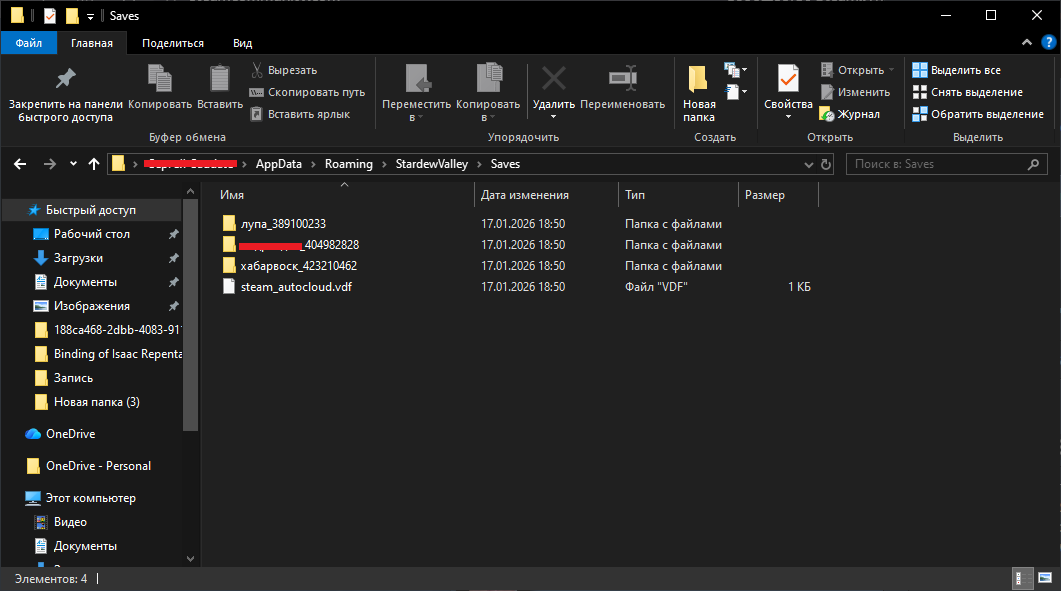Sort by Дата изменения column
Screen dimensions: 1061x591
546,194
